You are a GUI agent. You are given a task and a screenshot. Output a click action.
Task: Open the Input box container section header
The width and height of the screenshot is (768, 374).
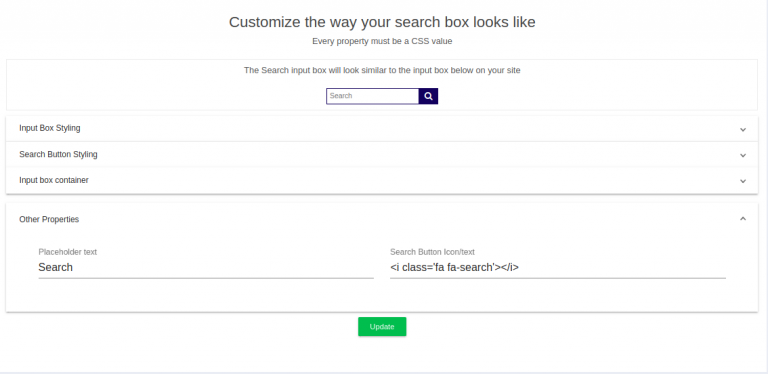coord(382,180)
